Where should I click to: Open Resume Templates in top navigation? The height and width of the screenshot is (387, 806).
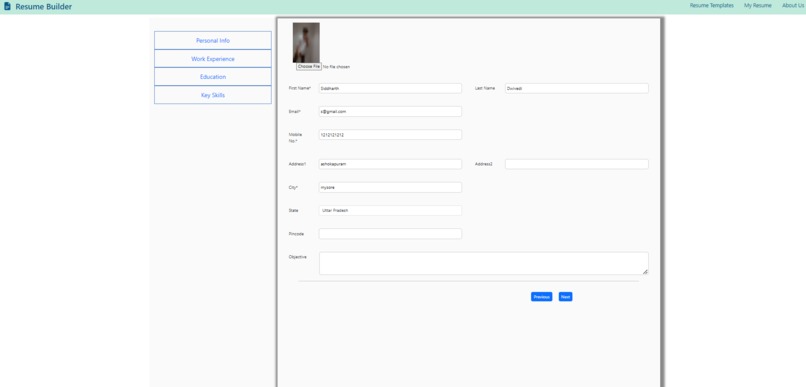coord(711,6)
